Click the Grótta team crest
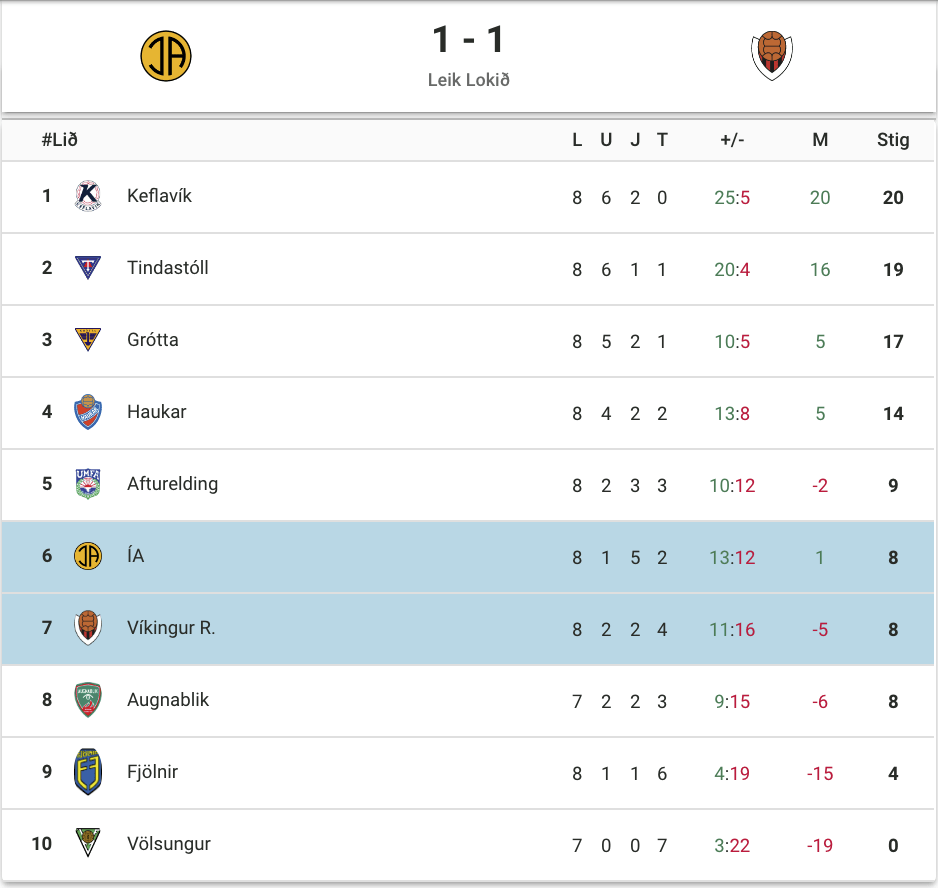The image size is (938, 888). pos(88,339)
